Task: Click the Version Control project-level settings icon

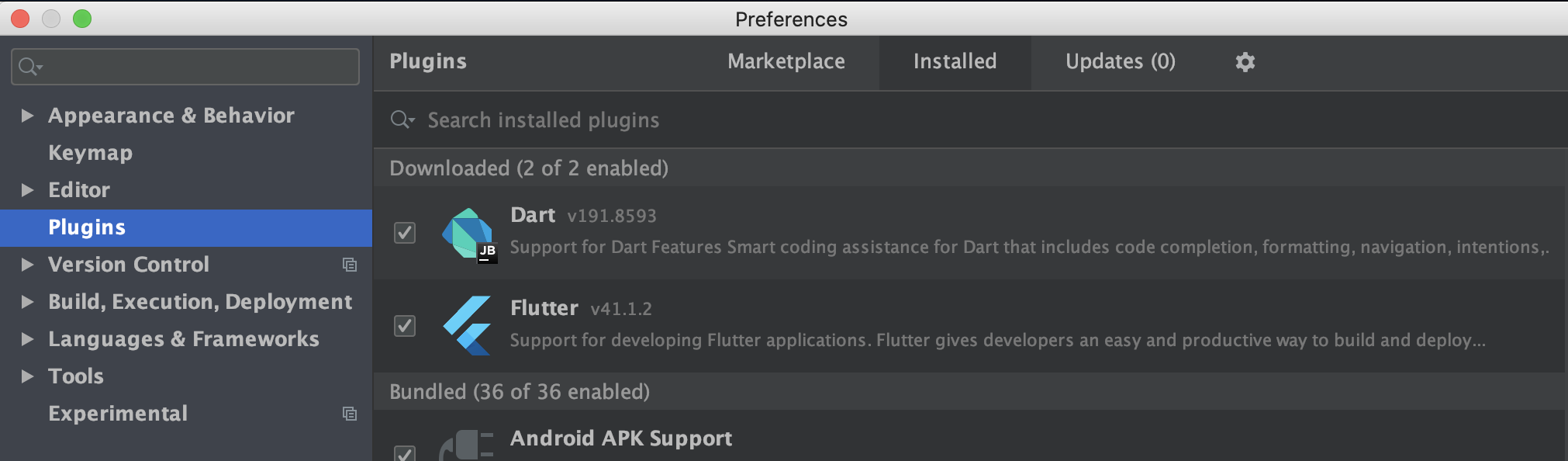Action: [x=350, y=265]
